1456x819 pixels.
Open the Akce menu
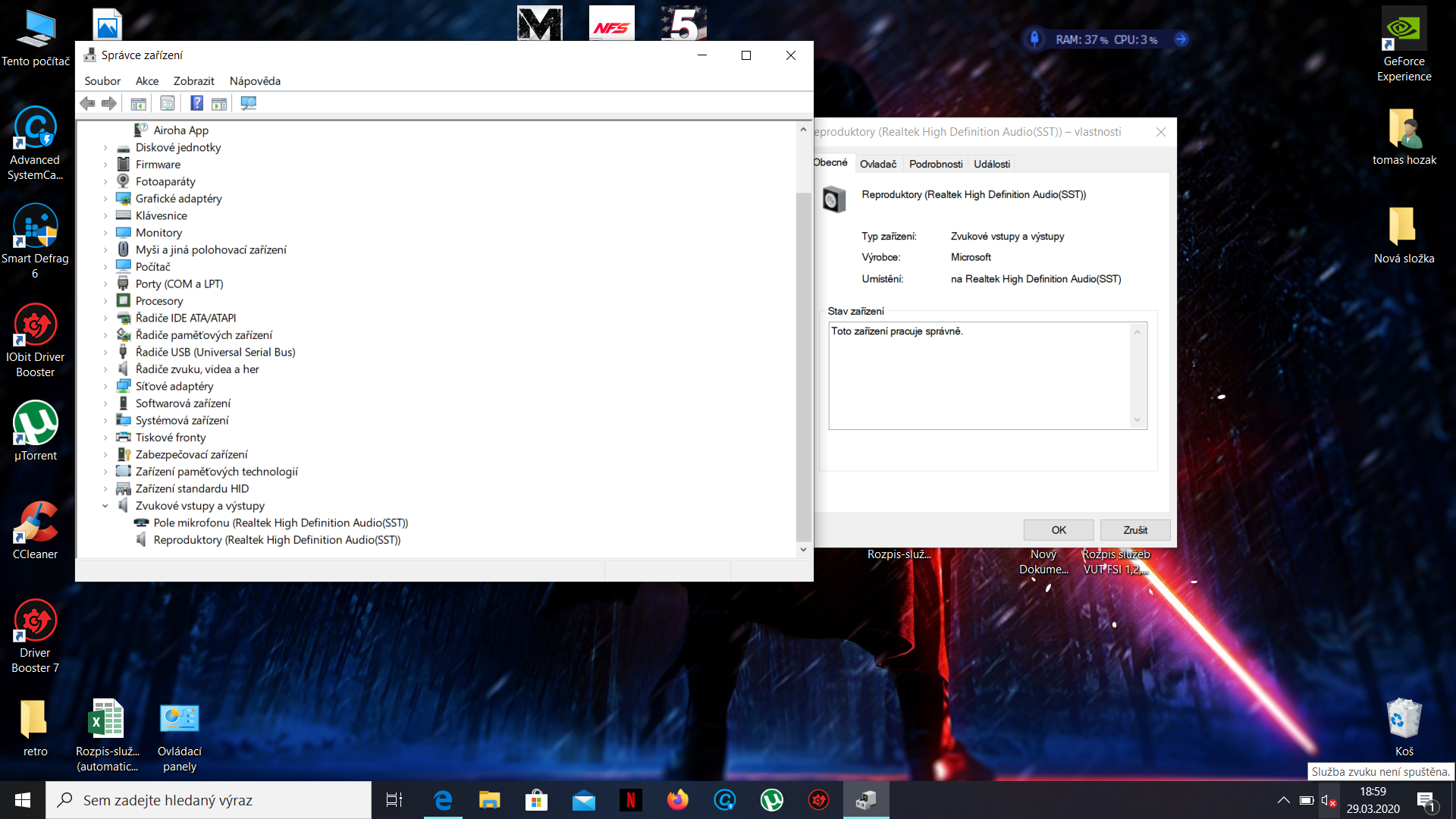pyautogui.click(x=147, y=81)
